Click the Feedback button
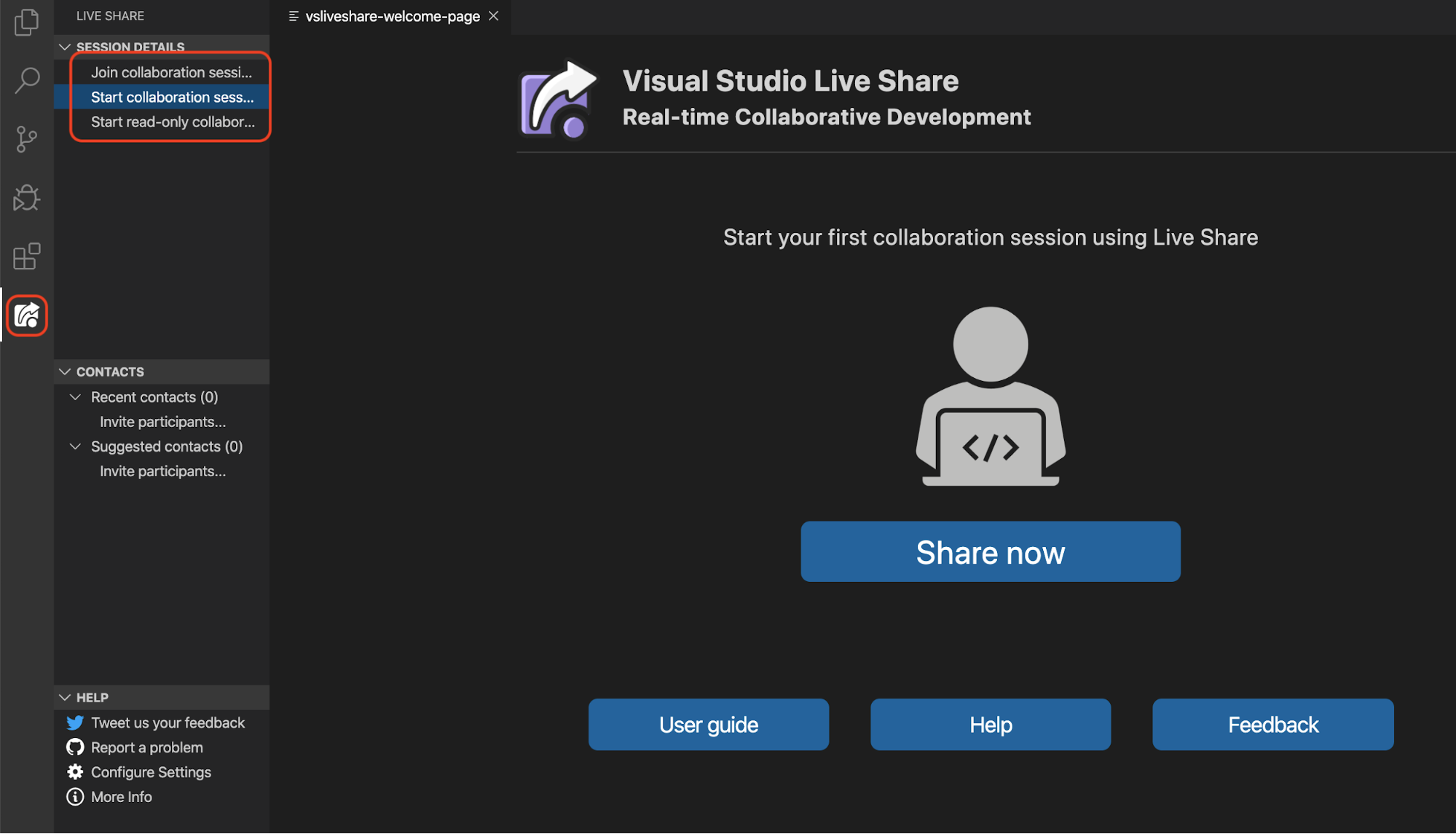This screenshot has width=1456, height=834. (1273, 725)
